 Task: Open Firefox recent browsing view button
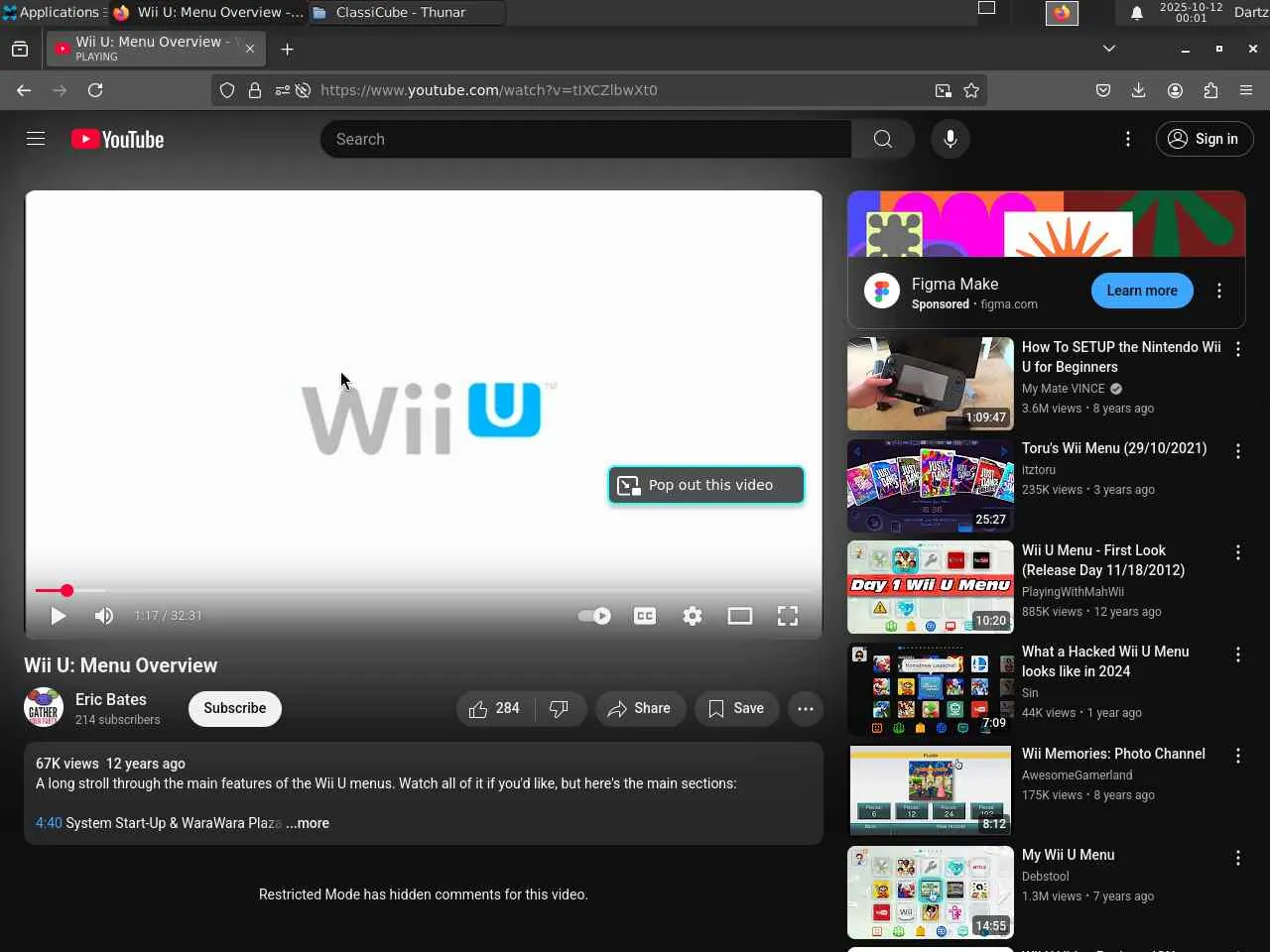pyautogui.click(x=20, y=49)
